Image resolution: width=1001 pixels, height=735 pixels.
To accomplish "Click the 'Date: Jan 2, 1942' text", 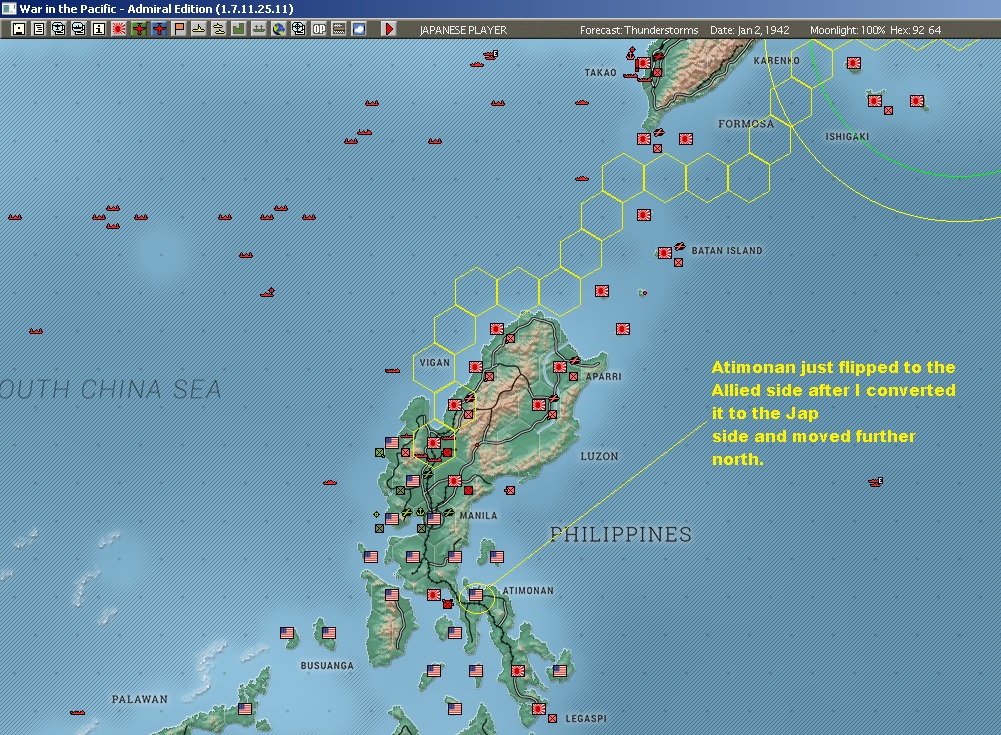I will pos(749,30).
